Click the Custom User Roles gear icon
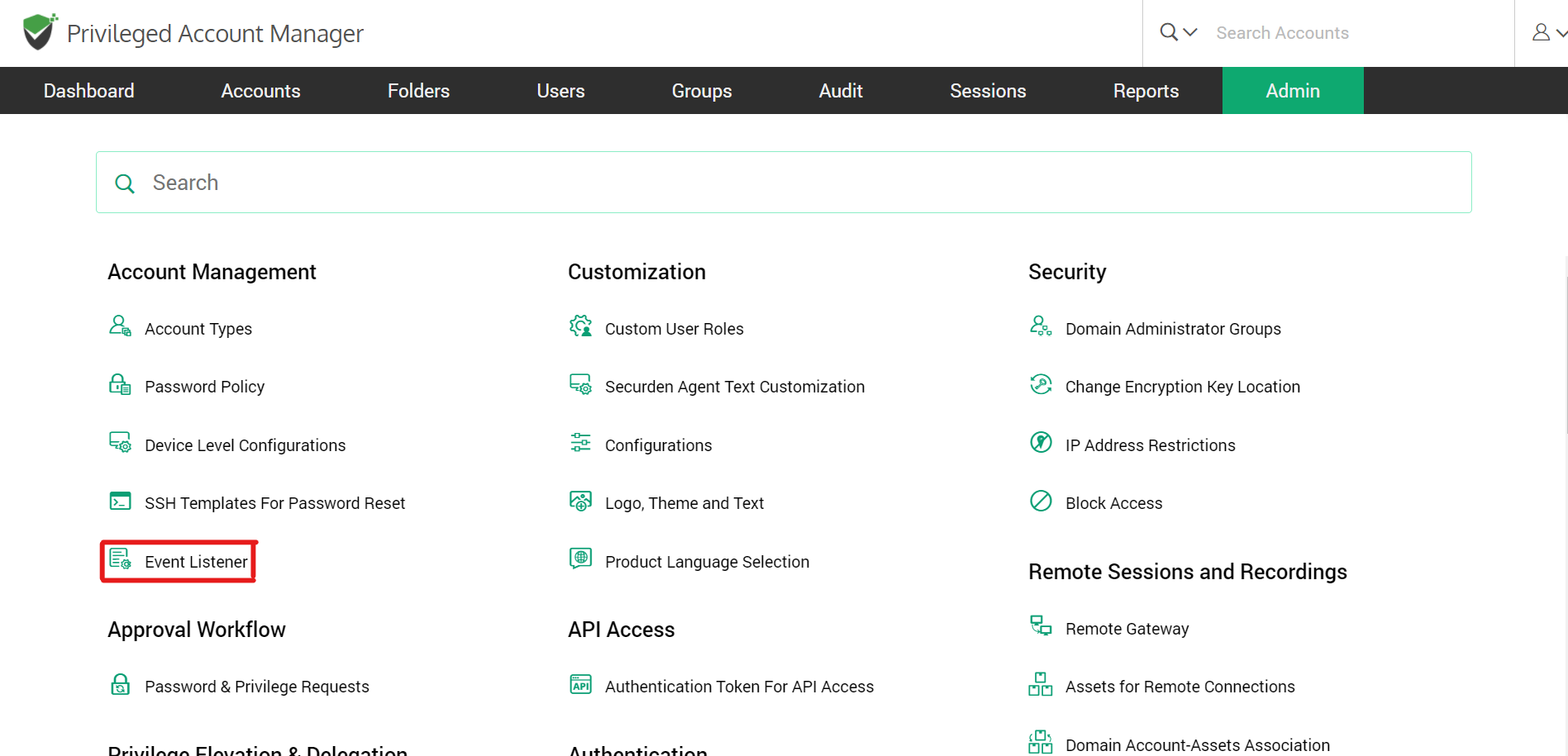Screen dimensions: 1568x756 pyautogui.click(x=580, y=326)
